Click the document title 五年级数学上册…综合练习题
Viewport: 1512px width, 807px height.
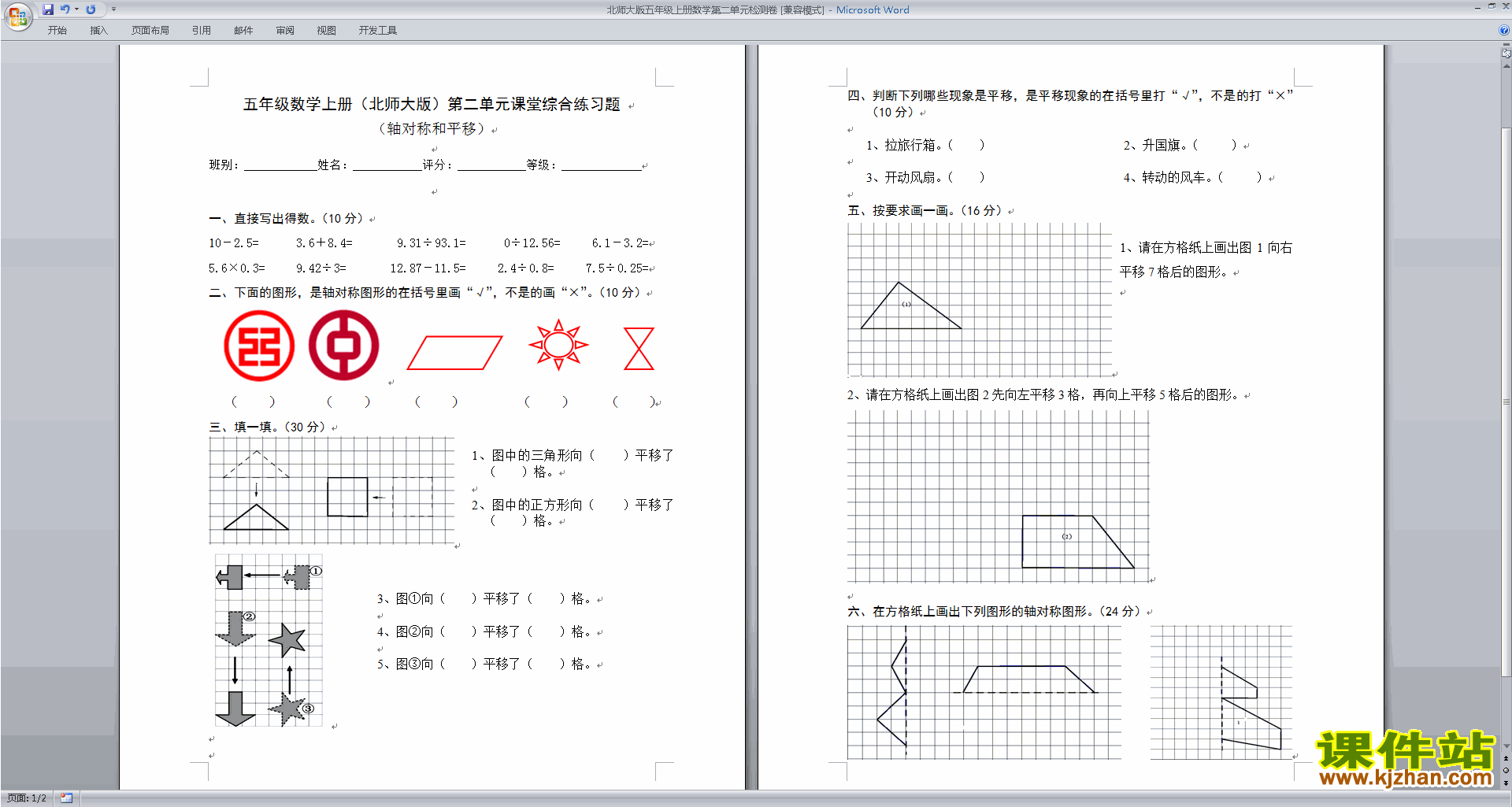[432, 104]
